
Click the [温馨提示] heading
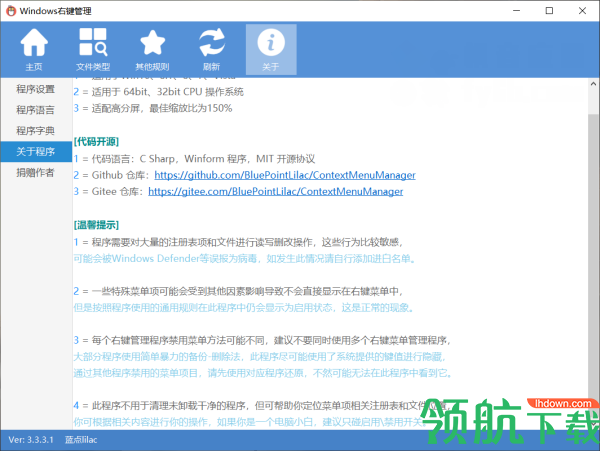[x=96, y=225]
